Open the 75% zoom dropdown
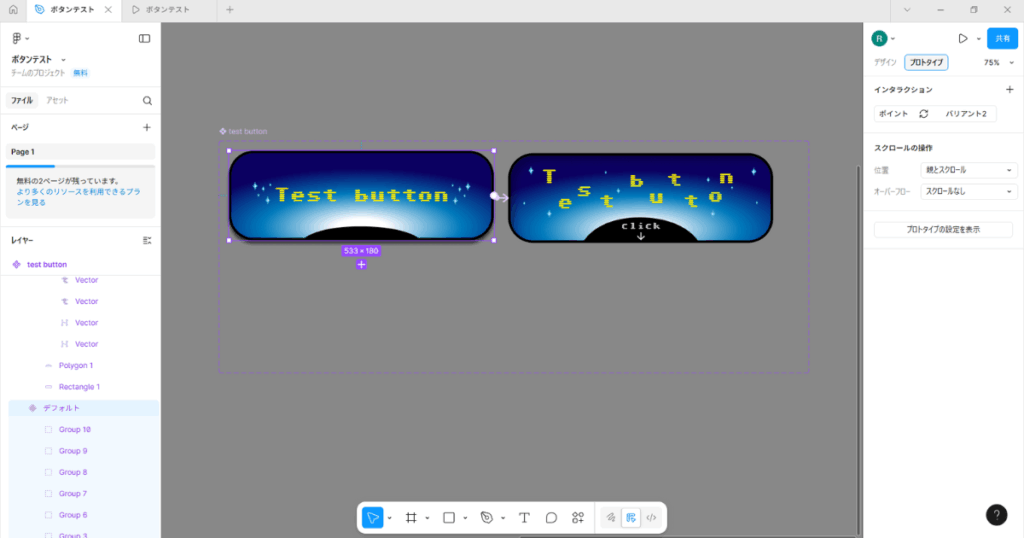1024x538 pixels. pyautogui.click(x=998, y=62)
